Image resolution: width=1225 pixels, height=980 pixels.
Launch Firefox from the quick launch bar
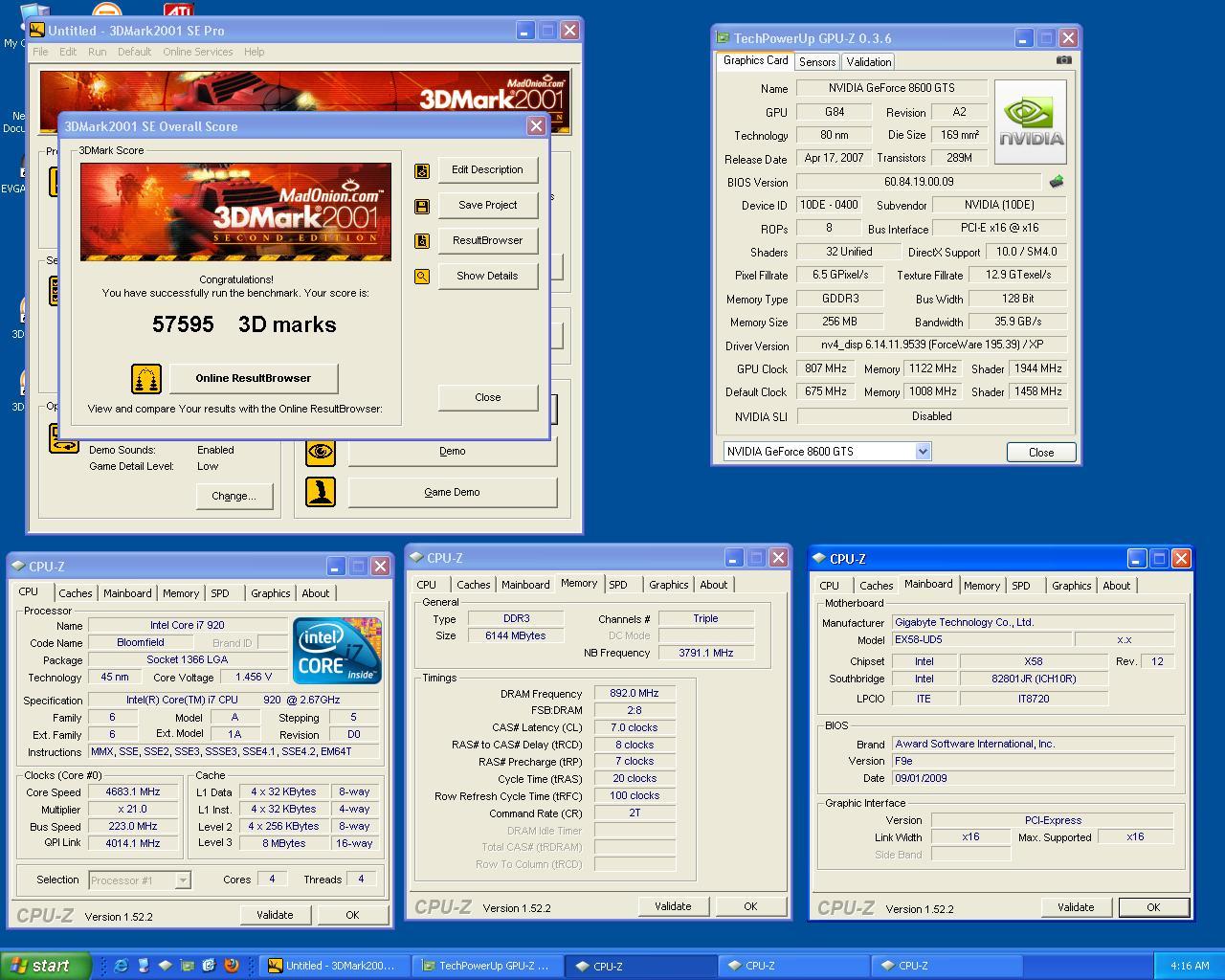[231, 966]
